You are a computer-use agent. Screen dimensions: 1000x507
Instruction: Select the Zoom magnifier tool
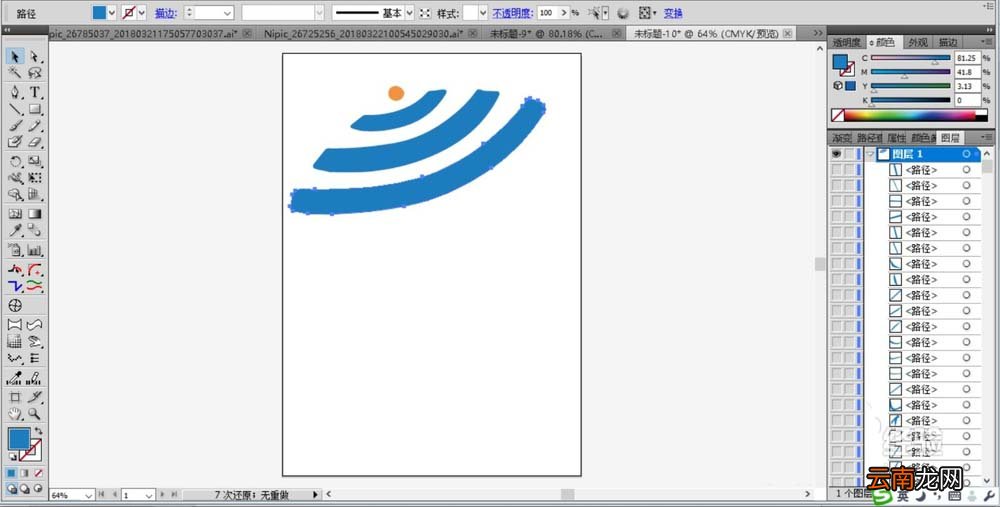(x=34, y=414)
